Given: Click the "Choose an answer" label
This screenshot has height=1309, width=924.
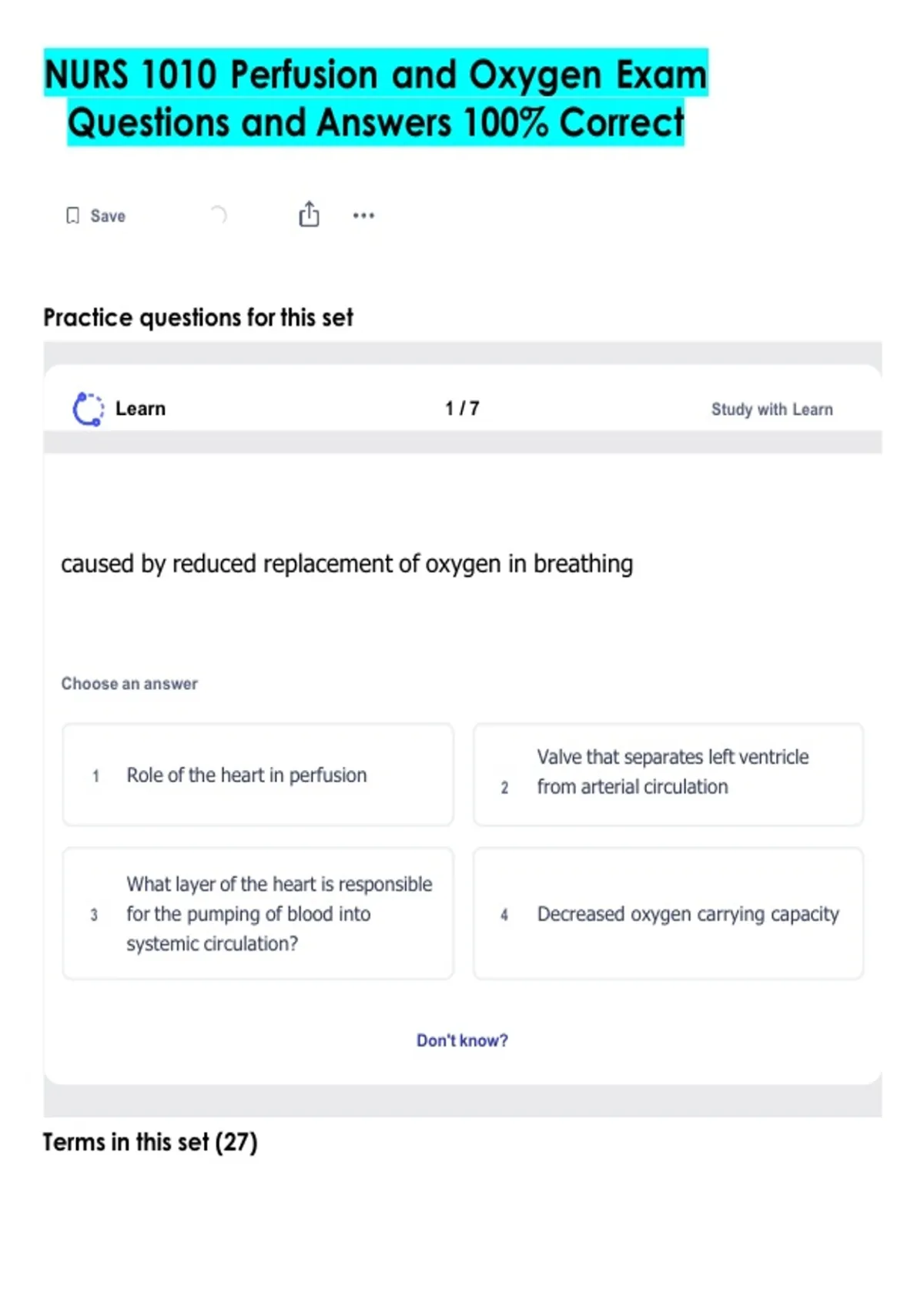Looking at the screenshot, I should coord(129,684).
